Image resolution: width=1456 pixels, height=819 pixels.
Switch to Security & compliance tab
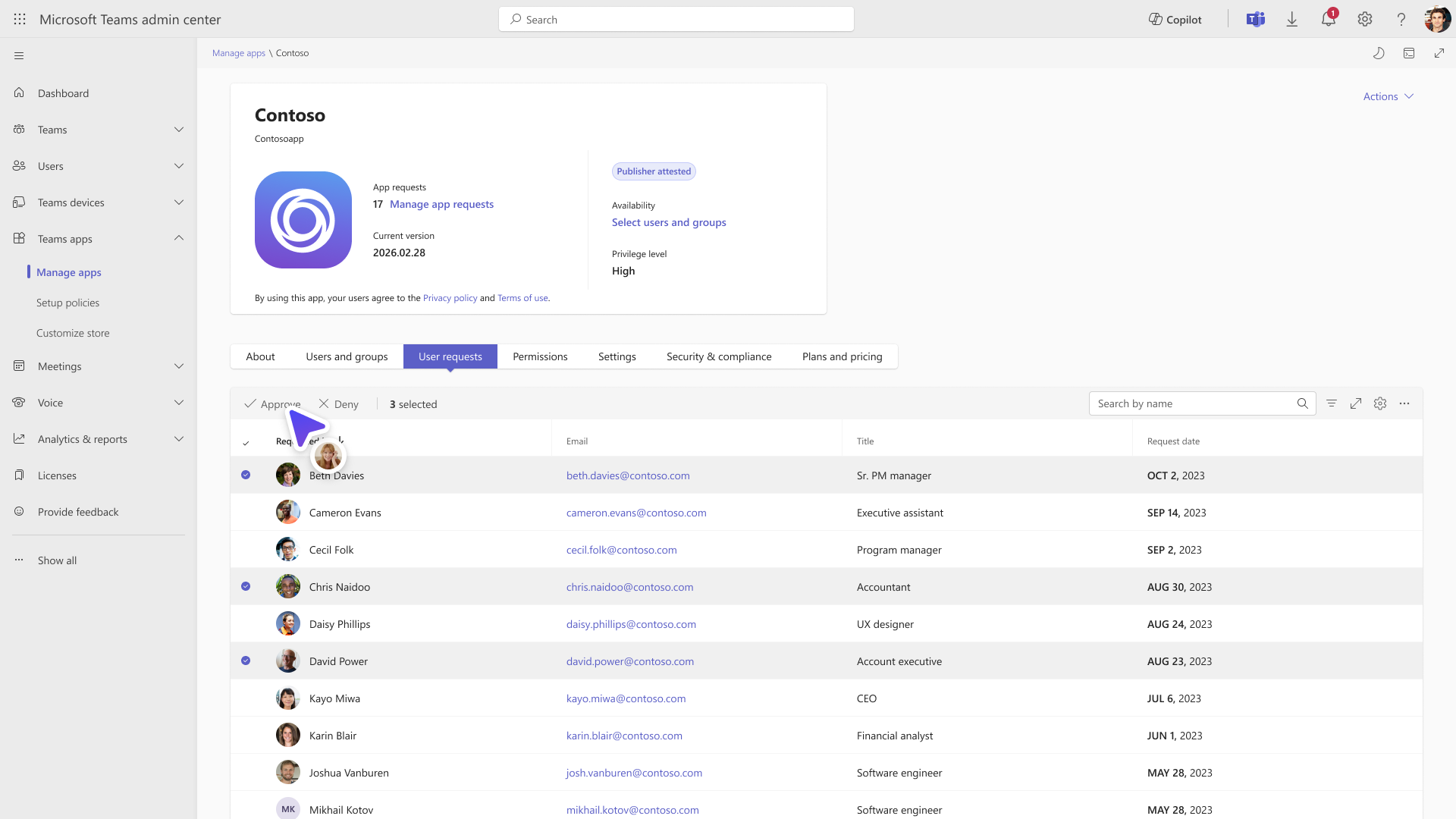[719, 356]
